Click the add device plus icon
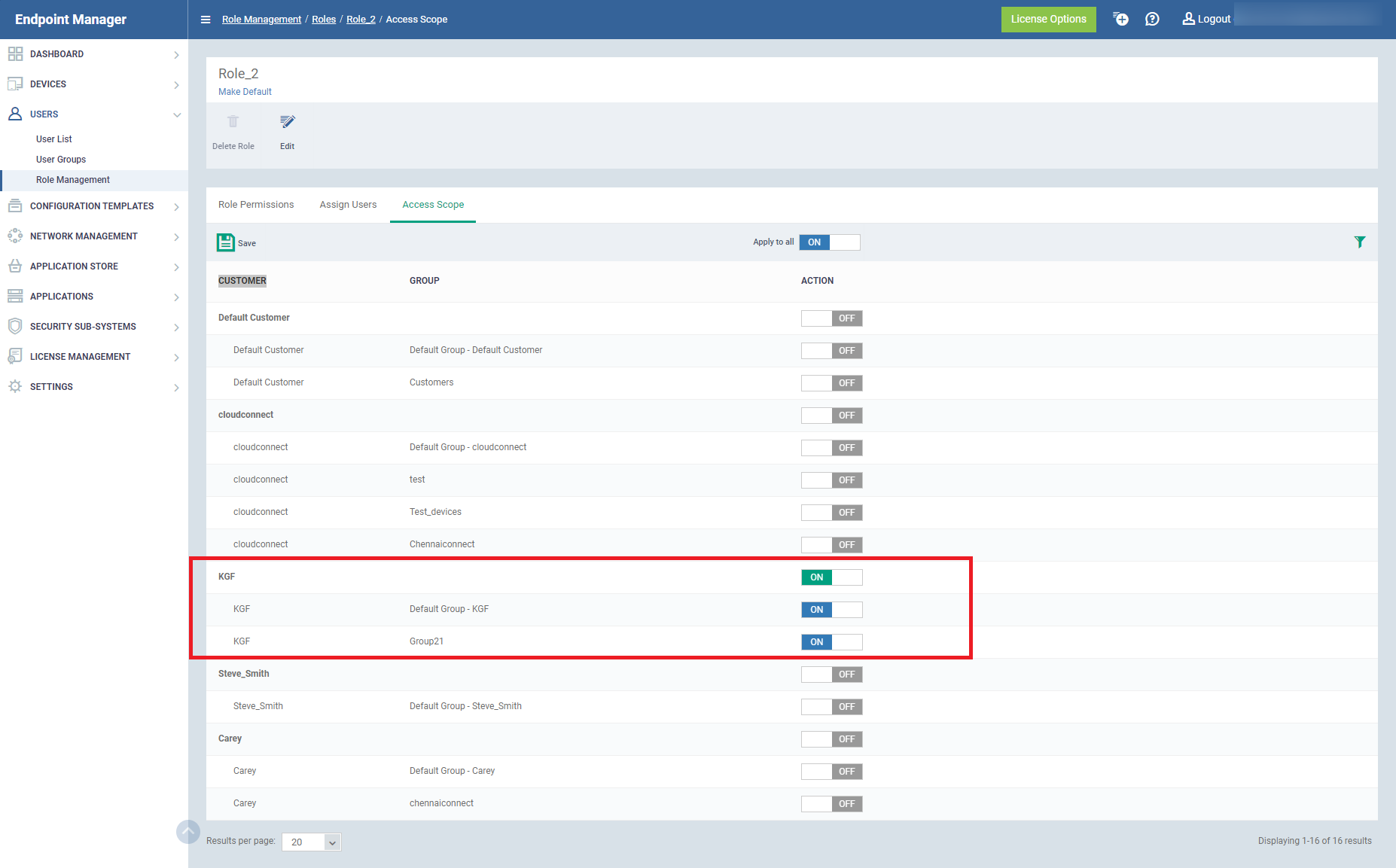This screenshot has height=868, width=1396. (1120, 19)
